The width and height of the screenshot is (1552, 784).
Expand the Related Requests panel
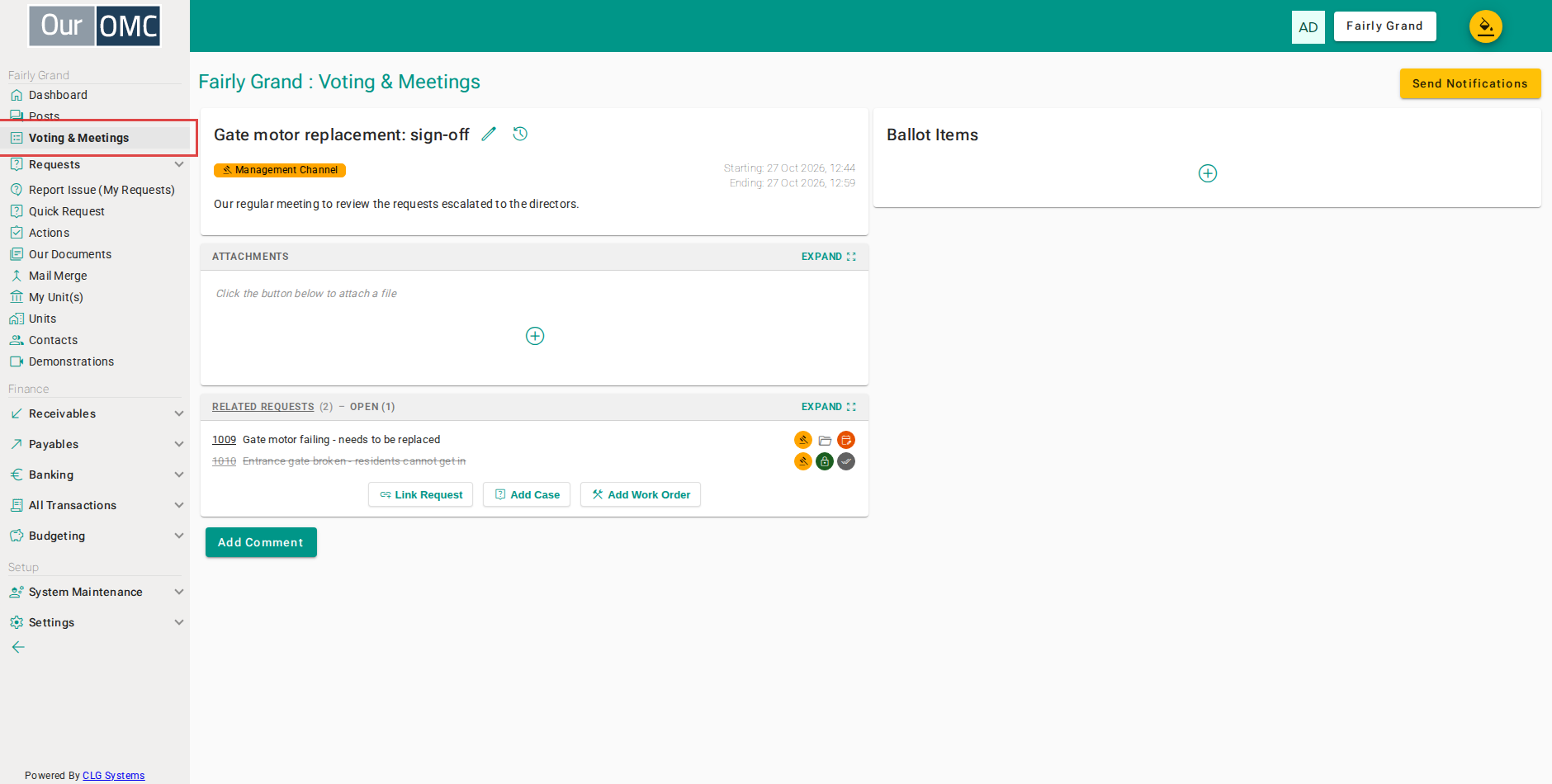point(829,407)
